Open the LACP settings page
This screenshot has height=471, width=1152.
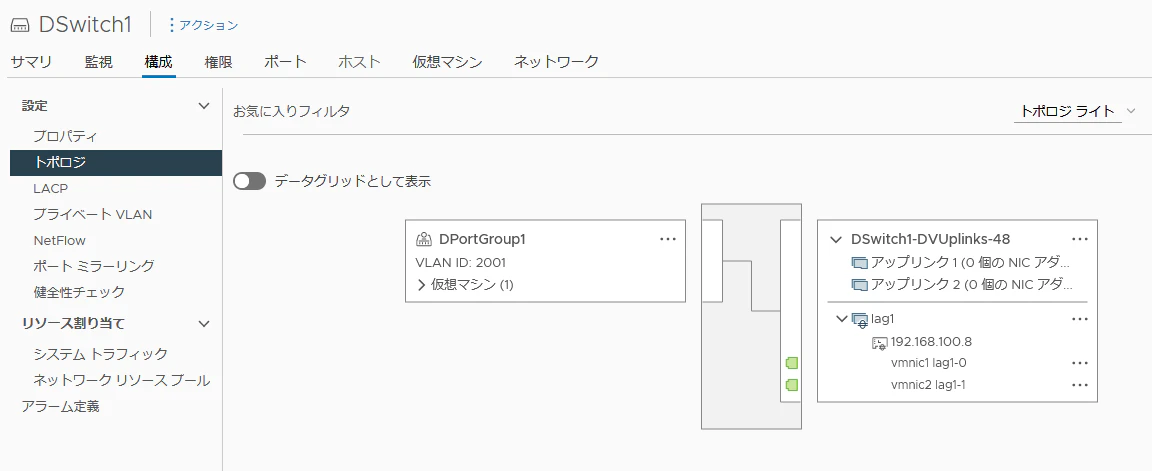tap(51, 188)
